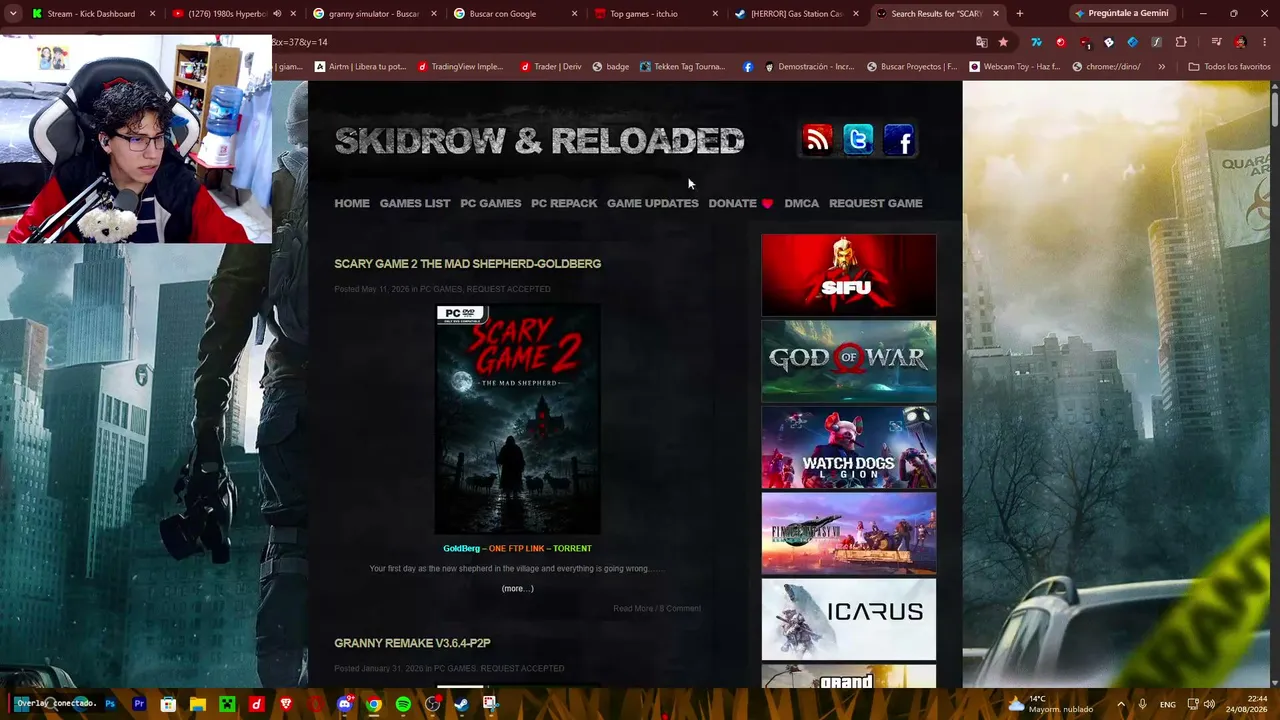
Task: Click the Google Translate icon in address bar
Action: pos(982,42)
